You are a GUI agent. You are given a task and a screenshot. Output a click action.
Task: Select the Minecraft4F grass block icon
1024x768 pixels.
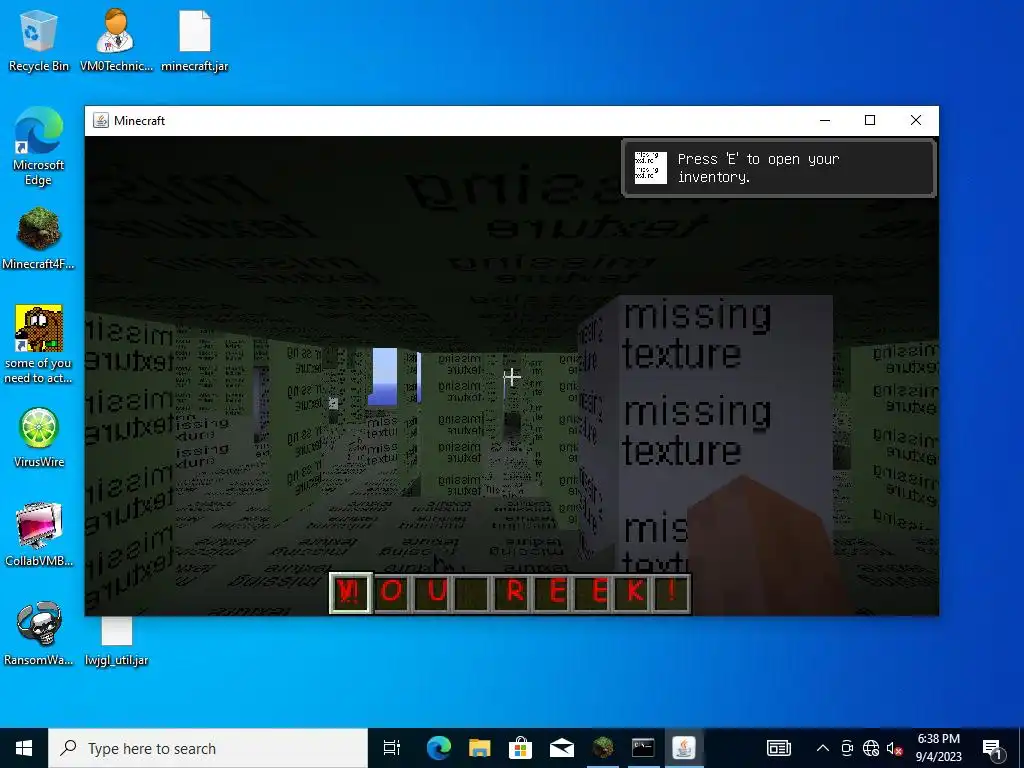pos(39,238)
